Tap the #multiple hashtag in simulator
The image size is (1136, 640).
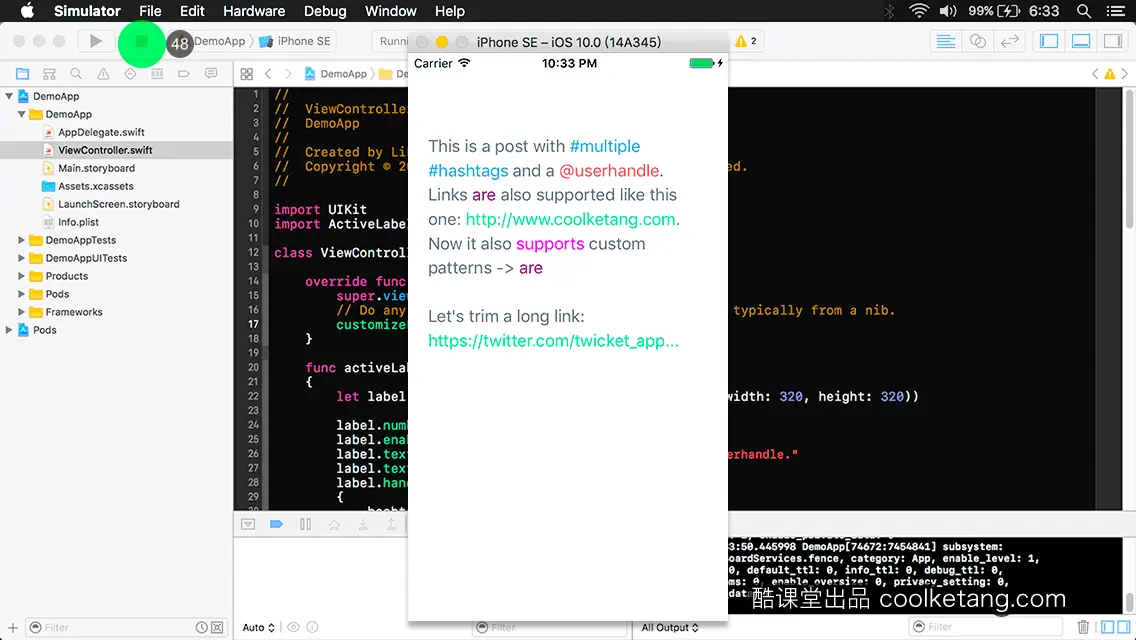605,146
